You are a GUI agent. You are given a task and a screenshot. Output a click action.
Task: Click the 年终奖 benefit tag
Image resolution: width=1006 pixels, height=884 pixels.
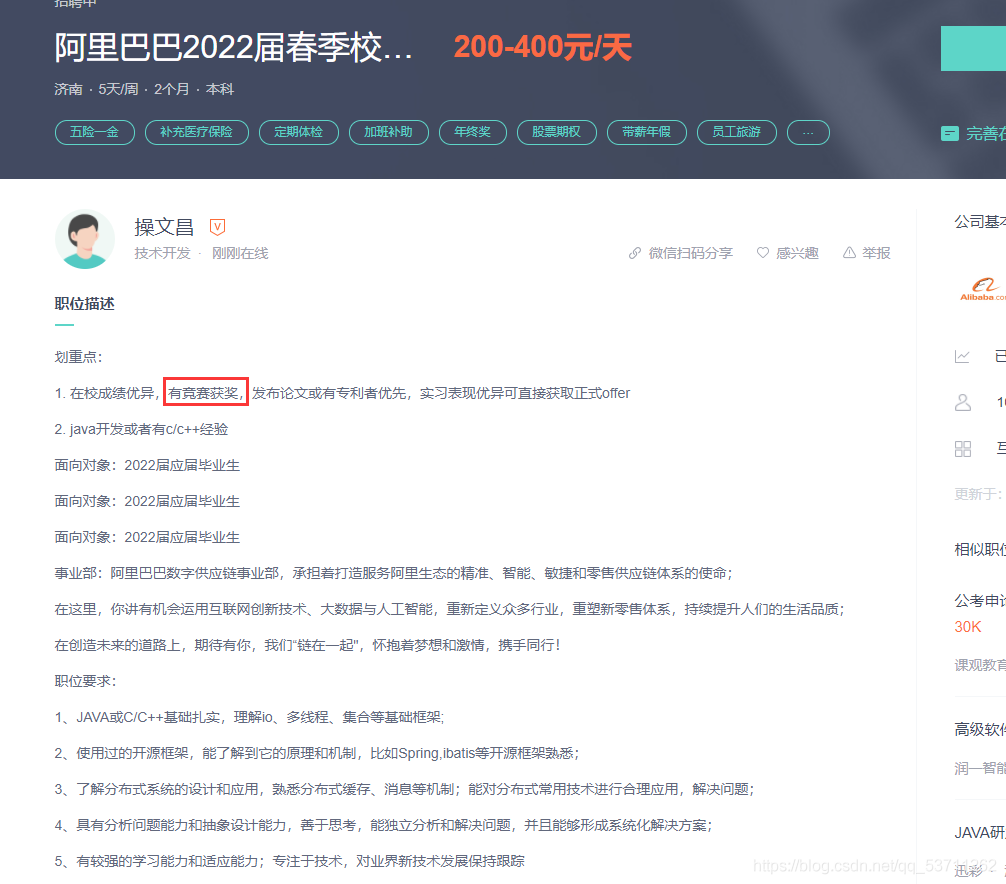[x=473, y=132]
